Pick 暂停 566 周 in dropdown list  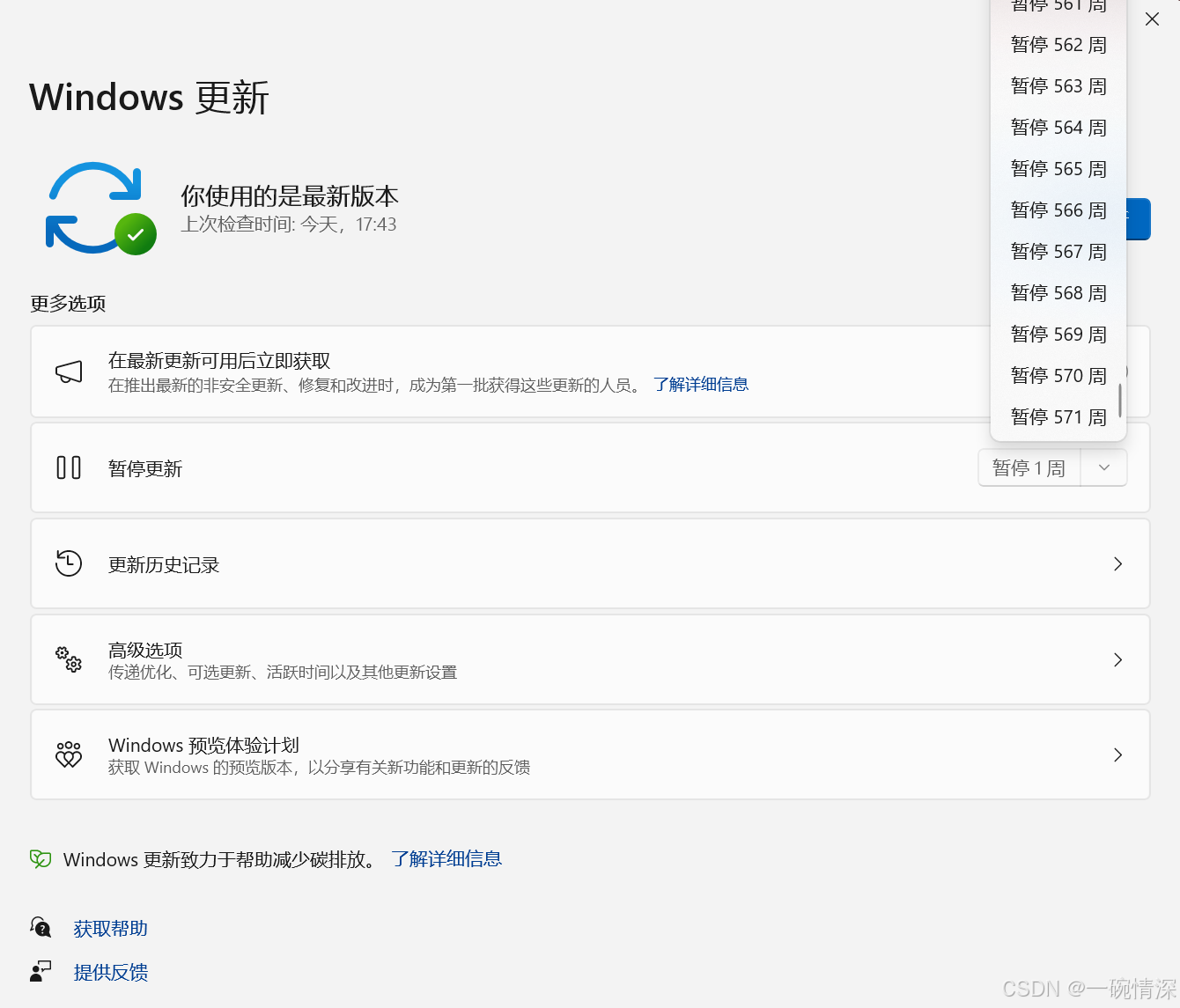tap(1058, 210)
